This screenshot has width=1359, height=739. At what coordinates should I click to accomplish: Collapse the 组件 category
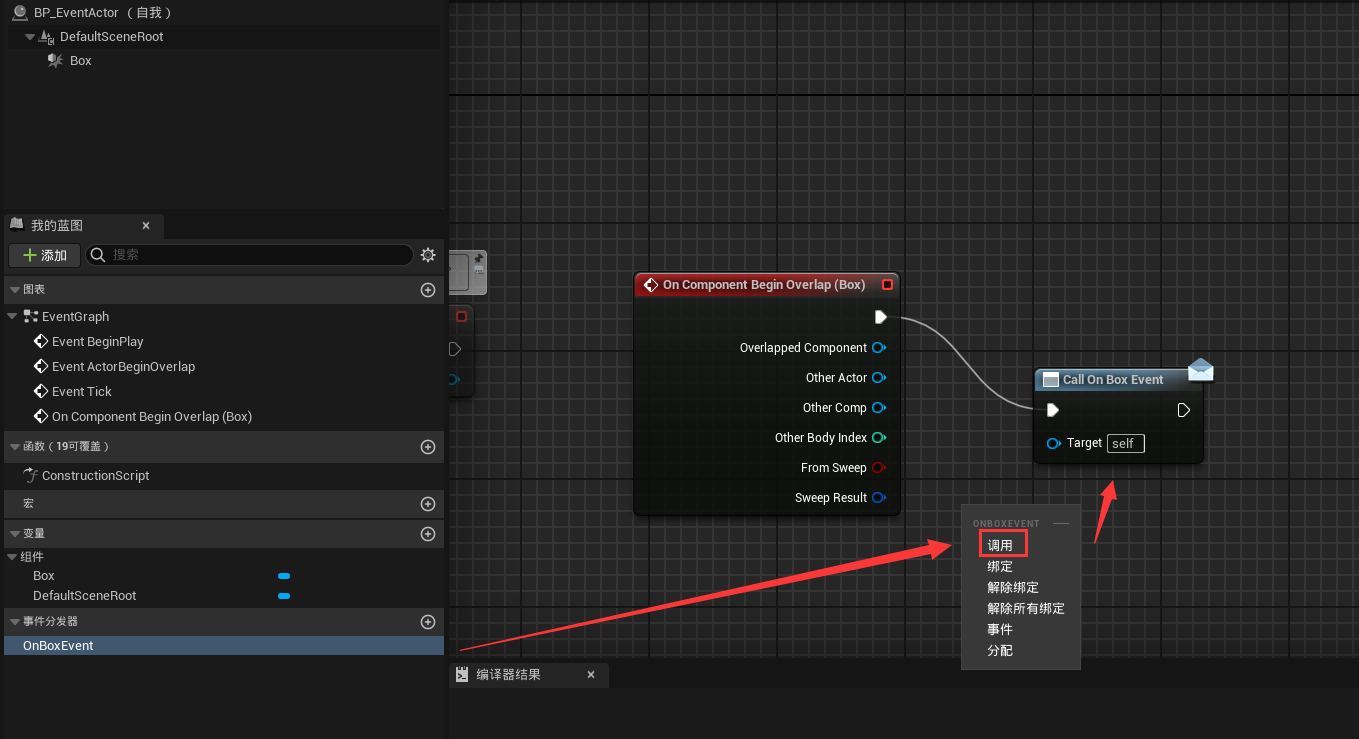click(x=12, y=556)
